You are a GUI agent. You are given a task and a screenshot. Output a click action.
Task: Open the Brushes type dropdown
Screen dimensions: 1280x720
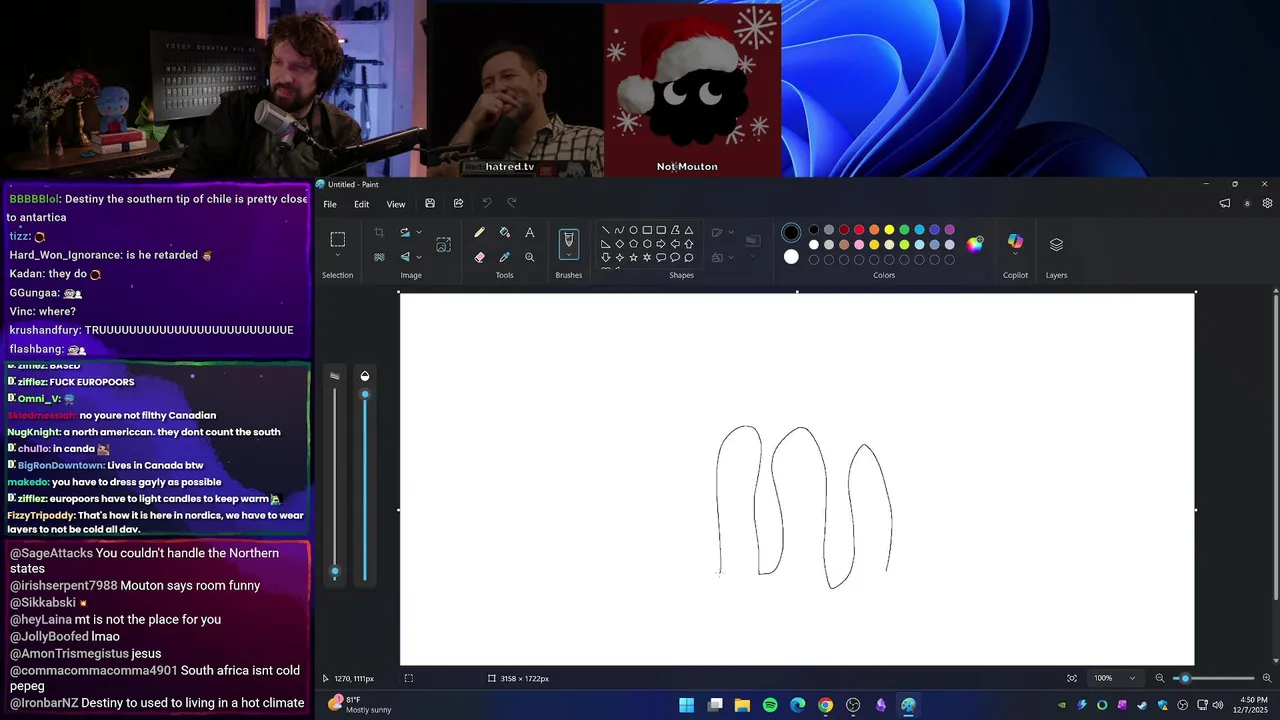point(568,256)
